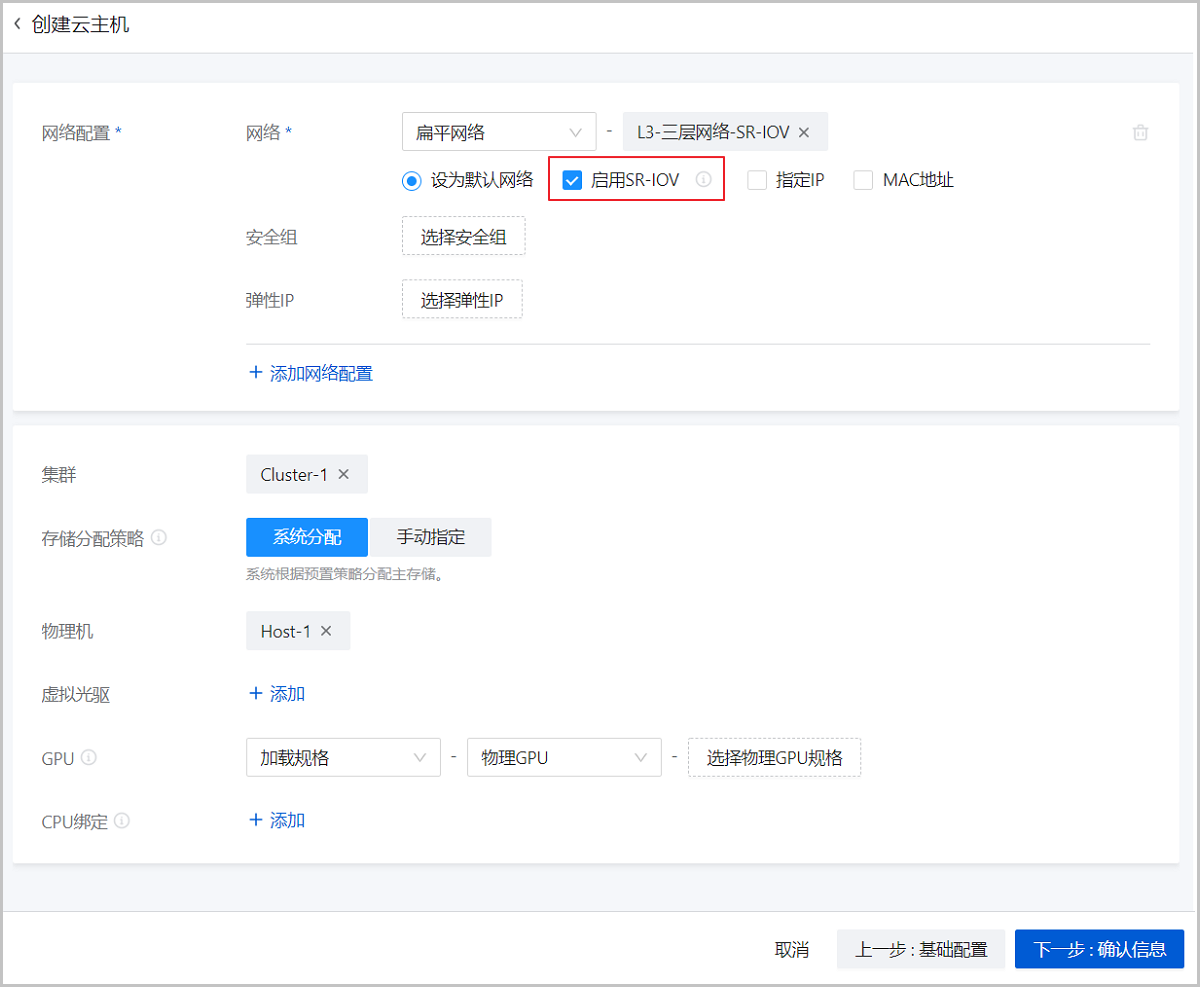Image resolution: width=1200 pixels, height=987 pixels.
Task: Switch to the 系统分配 storage tab
Action: click(x=307, y=537)
